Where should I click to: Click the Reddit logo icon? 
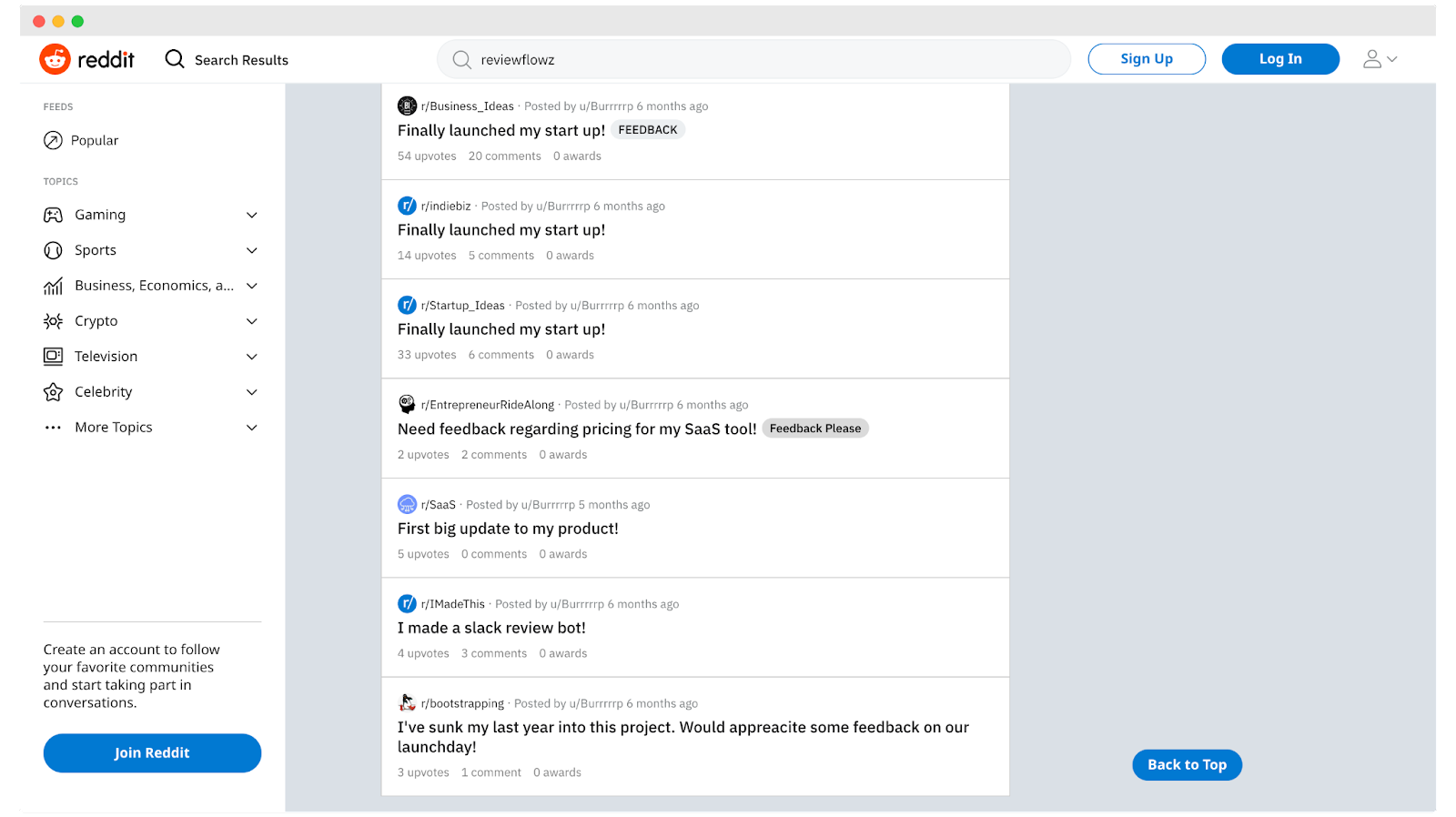(x=55, y=59)
